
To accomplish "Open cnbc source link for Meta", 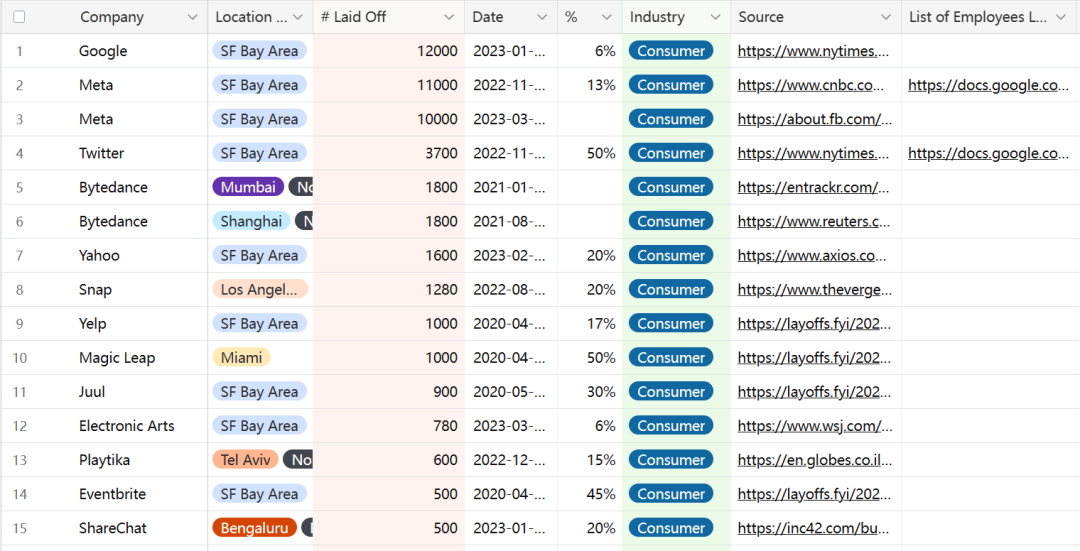I will coord(811,85).
